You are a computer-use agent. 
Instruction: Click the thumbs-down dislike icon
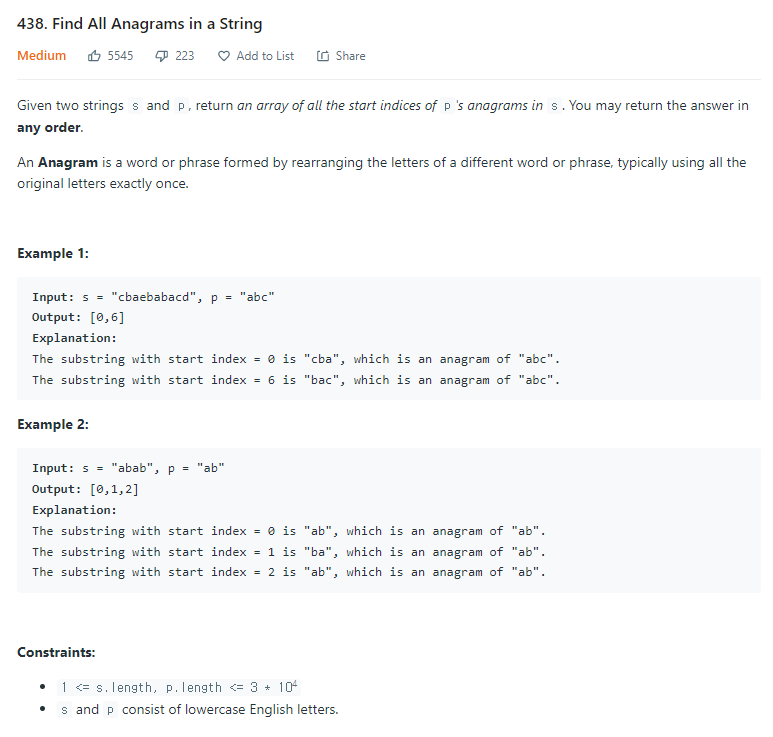[x=162, y=56]
